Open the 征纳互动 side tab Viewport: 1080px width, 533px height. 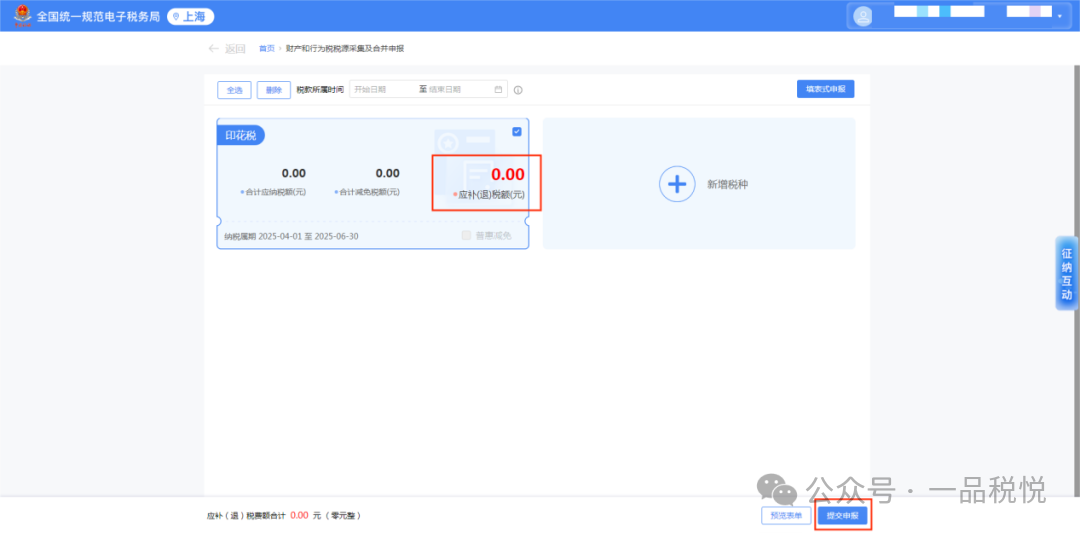click(x=1067, y=274)
